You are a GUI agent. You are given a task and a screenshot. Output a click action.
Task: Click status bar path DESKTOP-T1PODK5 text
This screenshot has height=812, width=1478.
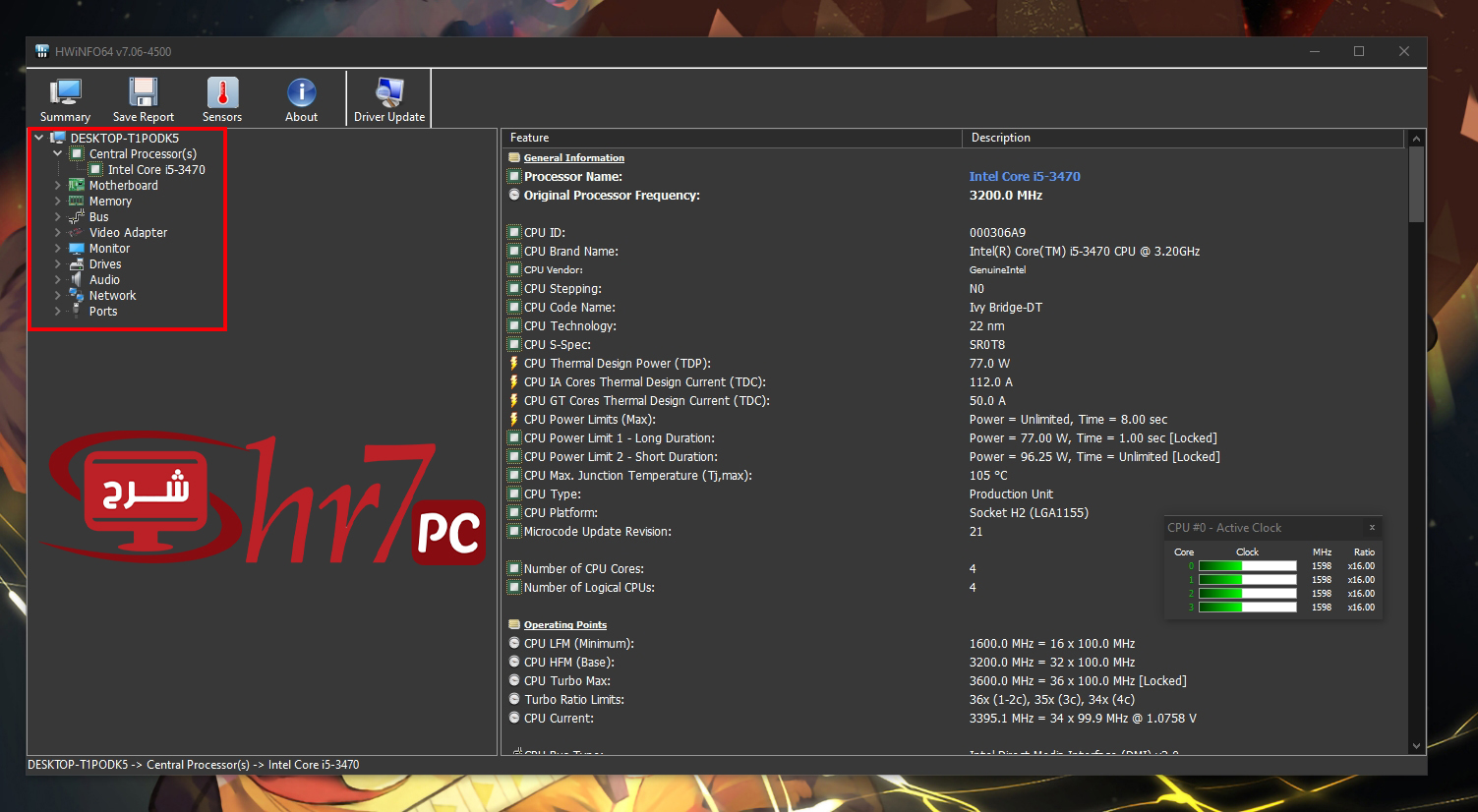click(x=78, y=765)
